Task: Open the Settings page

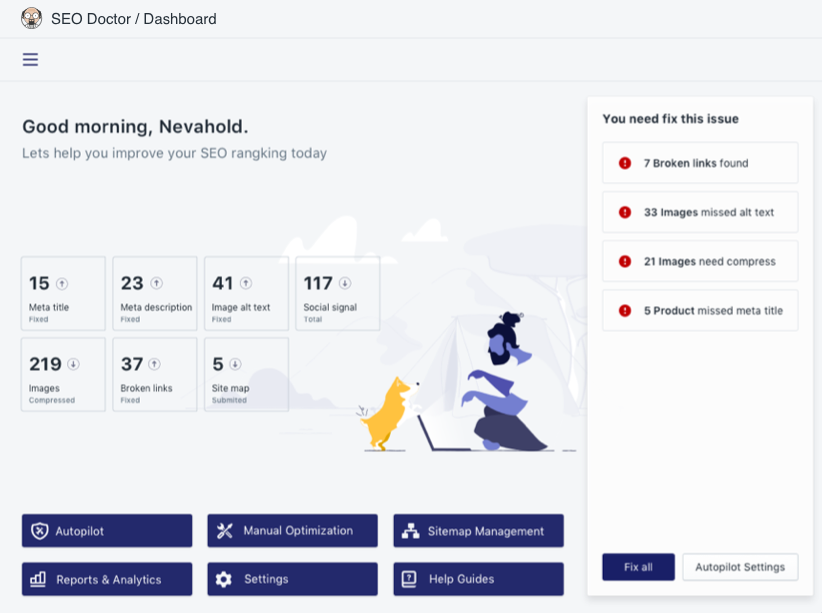Action: click(x=292, y=579)
